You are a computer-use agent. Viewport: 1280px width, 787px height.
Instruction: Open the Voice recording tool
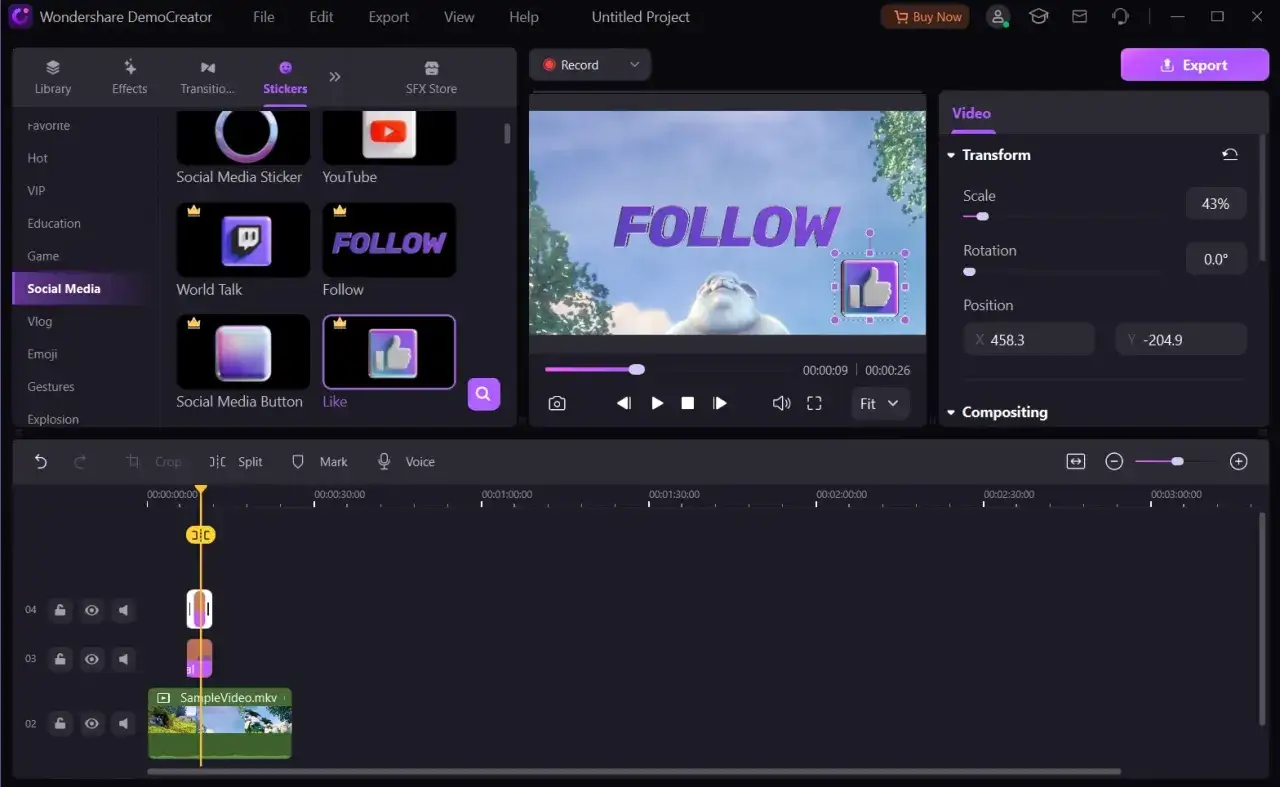tap(405, 461)
